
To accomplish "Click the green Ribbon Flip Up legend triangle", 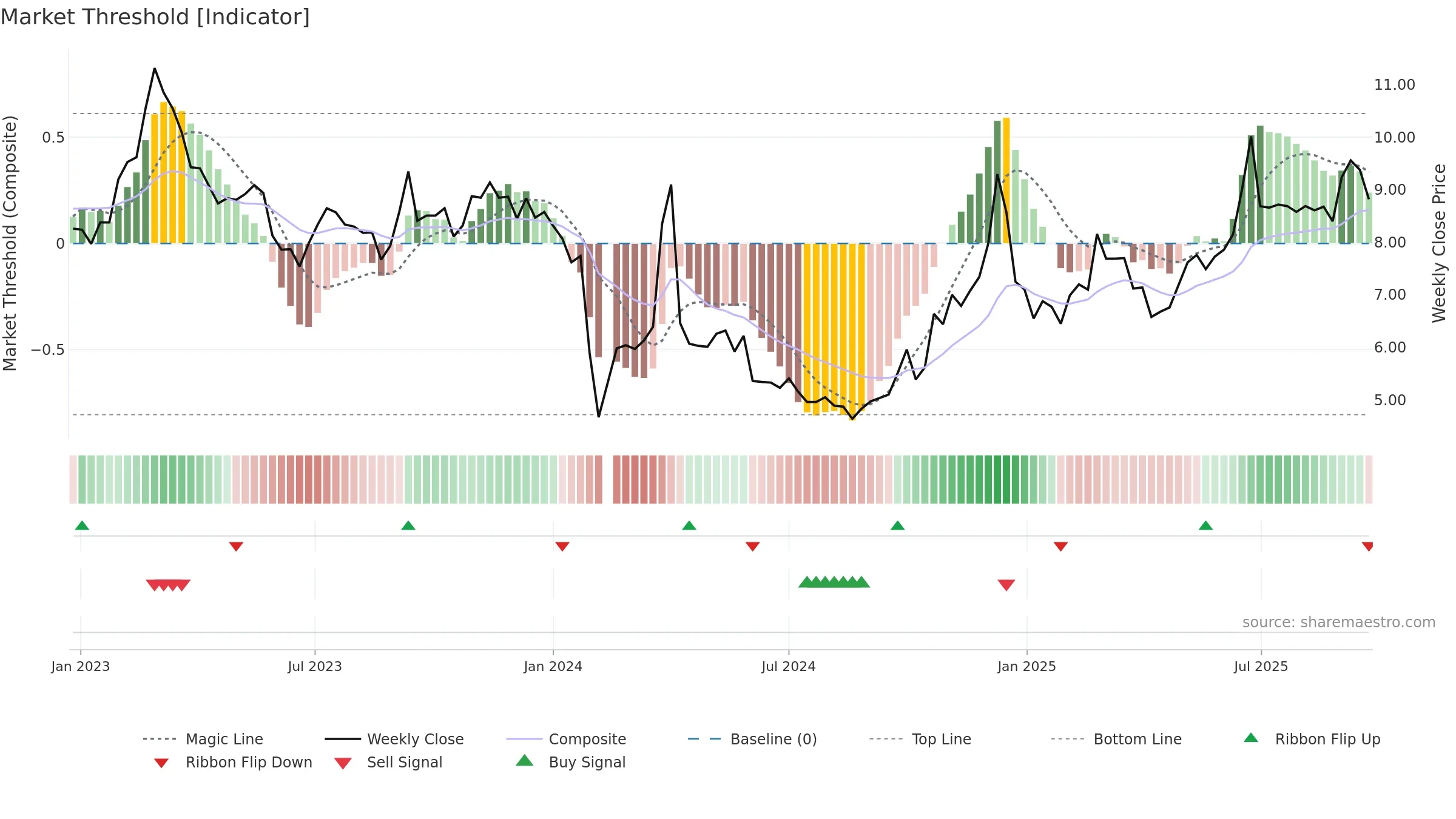I will (x=1251, y=738).
